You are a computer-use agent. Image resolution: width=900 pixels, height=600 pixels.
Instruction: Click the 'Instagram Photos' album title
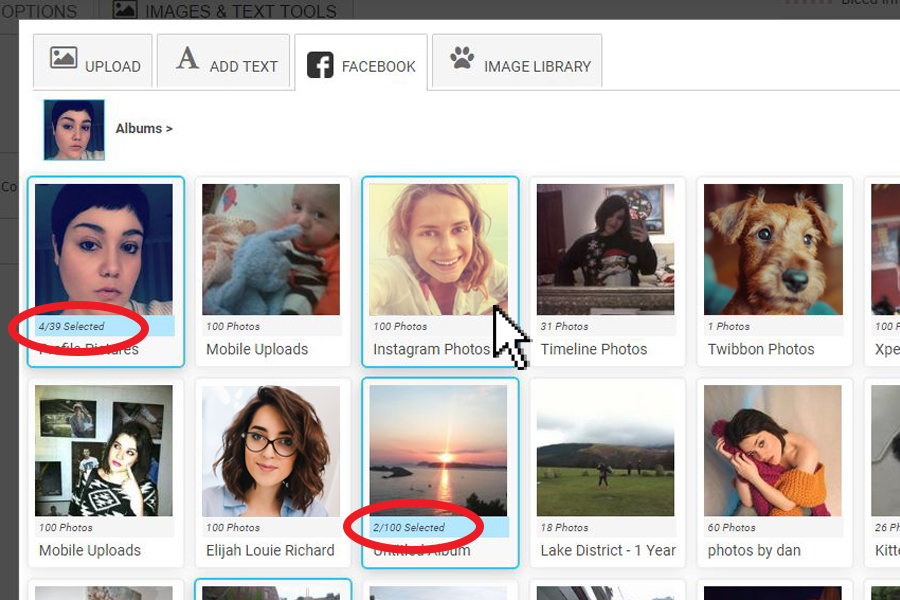click(x=432, y=349)
